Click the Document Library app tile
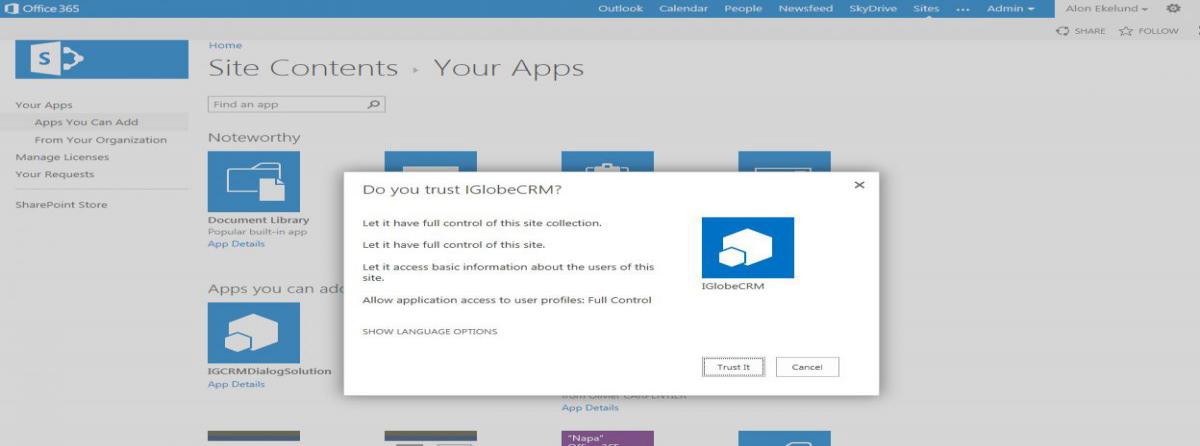 click(254, 182)
